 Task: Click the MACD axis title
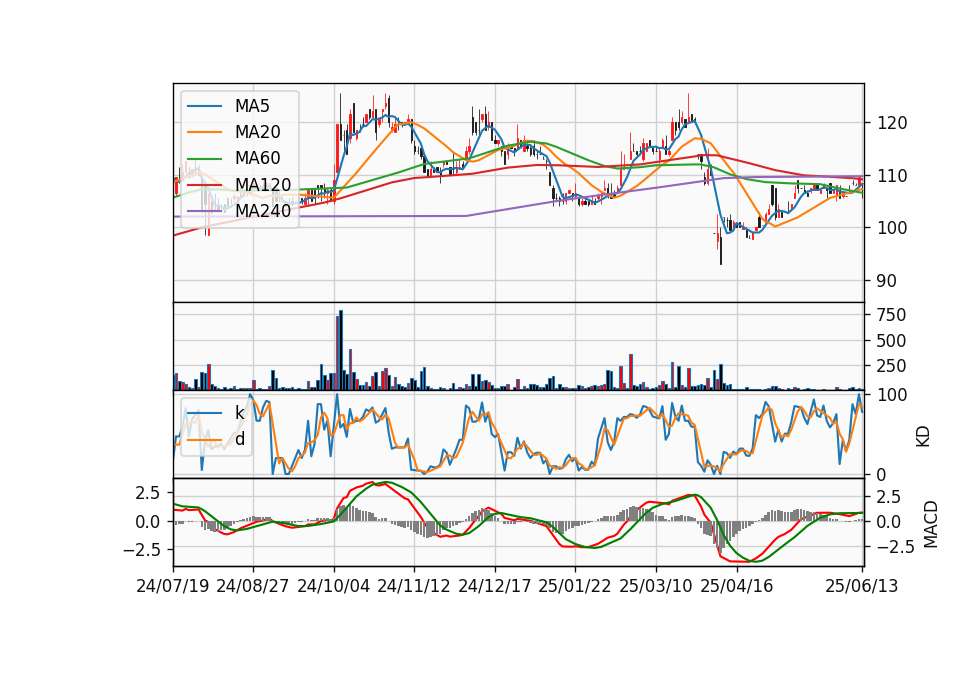(x=931, y=525)
